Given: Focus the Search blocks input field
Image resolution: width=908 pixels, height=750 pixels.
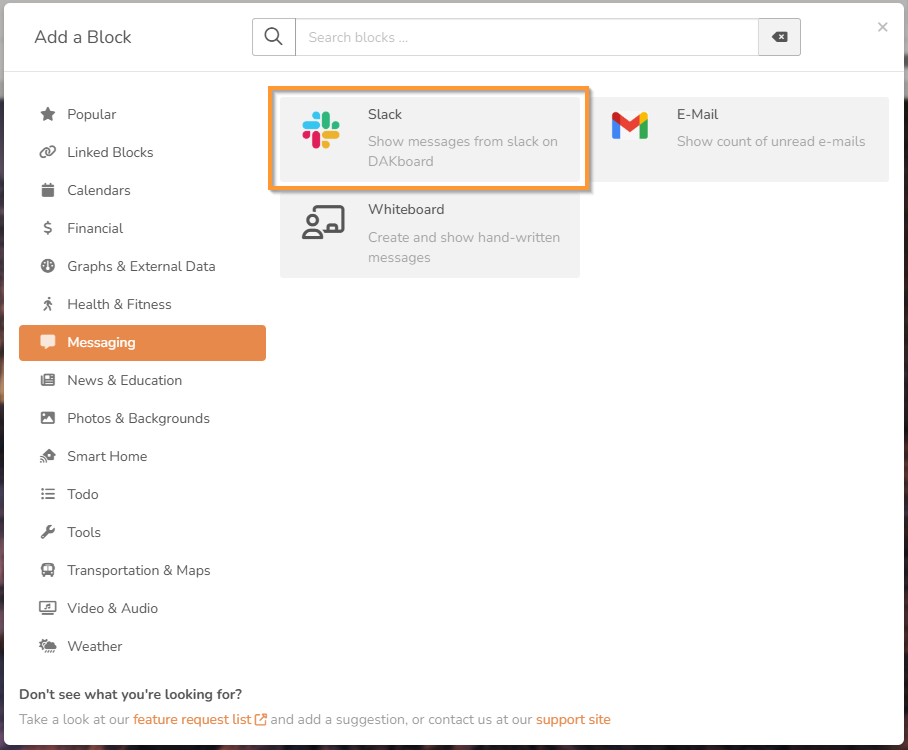Looking at the screenshot, I should point(527,37).
